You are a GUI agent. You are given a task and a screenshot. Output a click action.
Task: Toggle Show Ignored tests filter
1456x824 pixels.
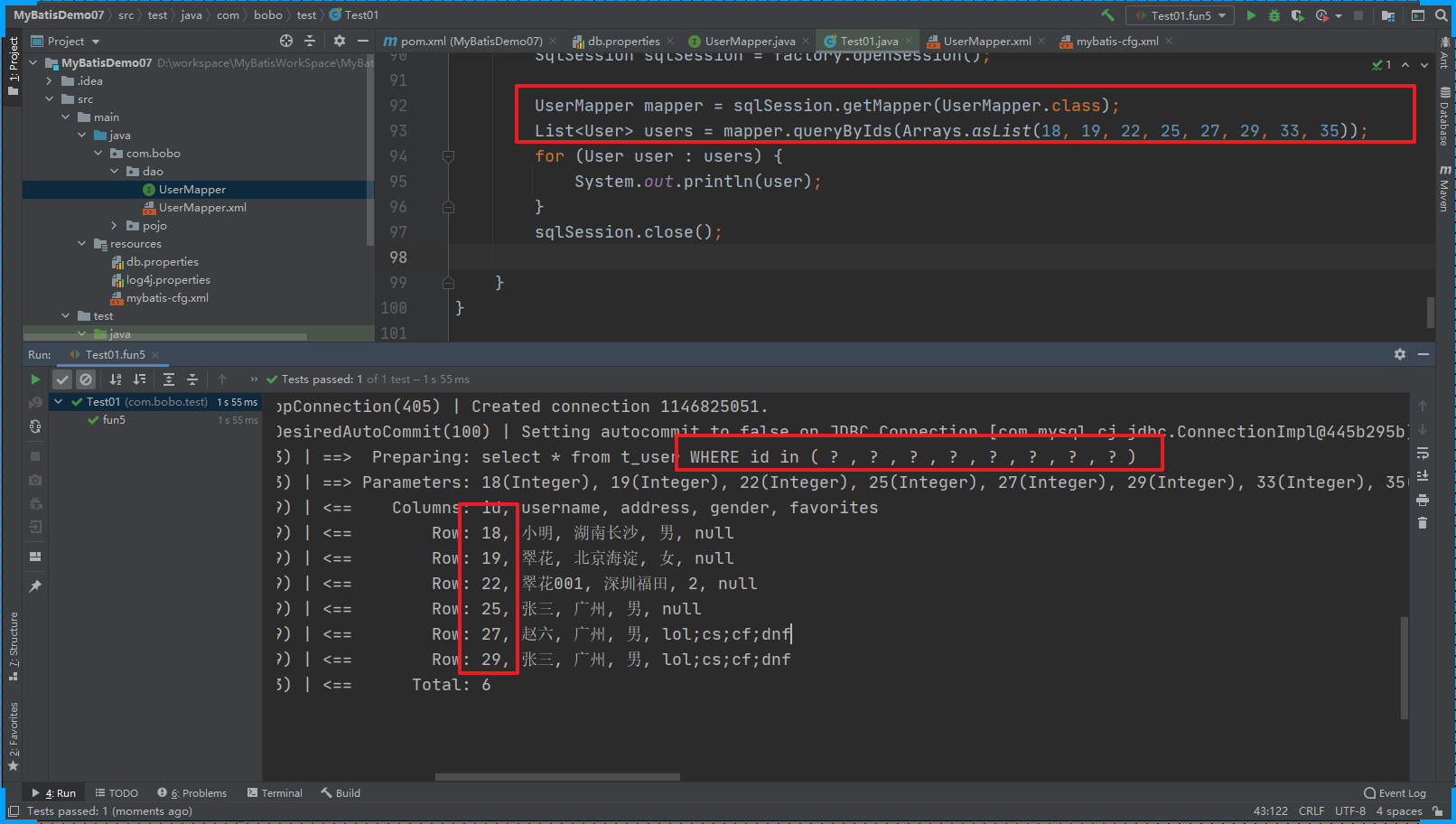pos(86,379)
